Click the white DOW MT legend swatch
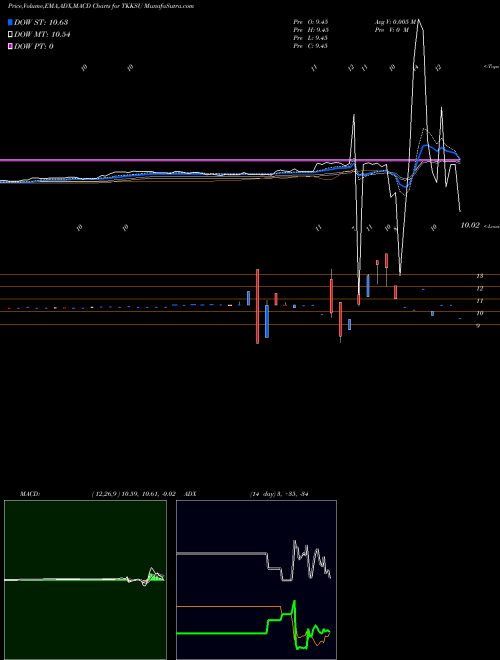The height and width of the screenshot is (660, 500). tap(11, 35)
